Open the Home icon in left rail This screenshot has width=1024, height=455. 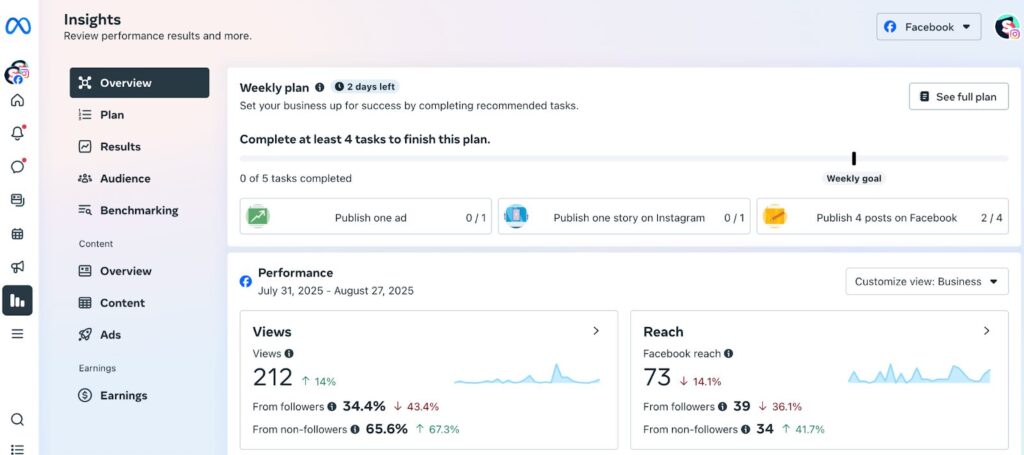point(18,100)
